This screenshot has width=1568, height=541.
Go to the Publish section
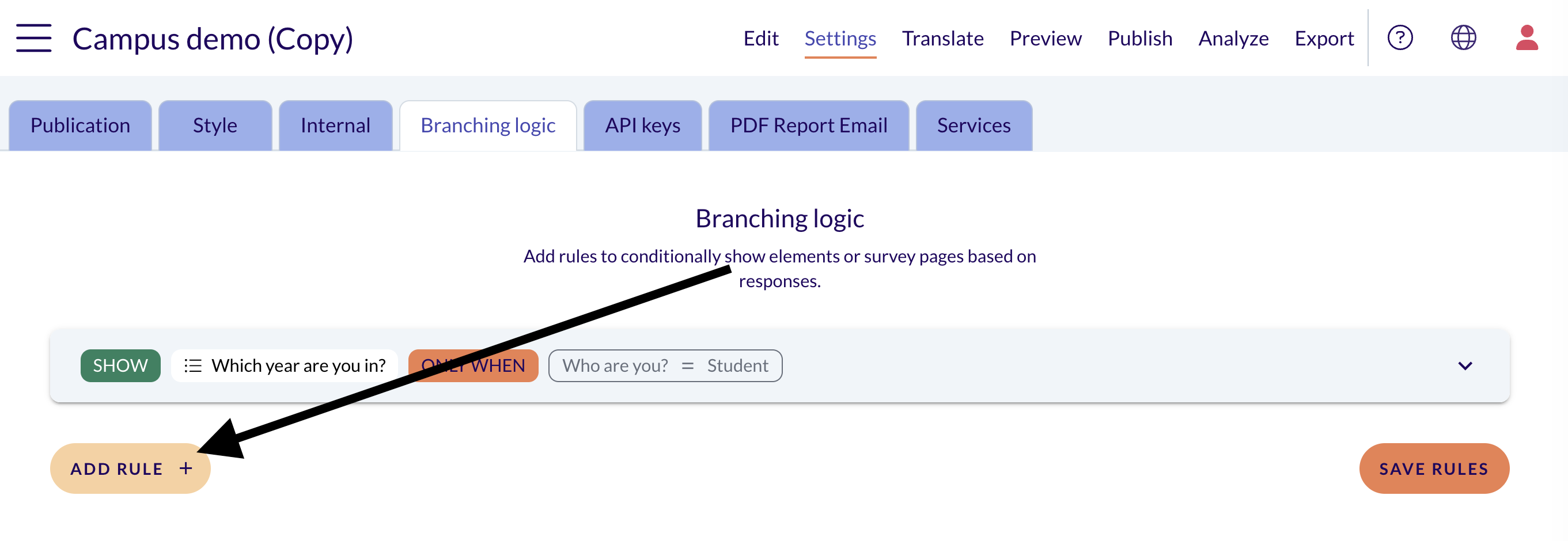tap(1139, 39)
